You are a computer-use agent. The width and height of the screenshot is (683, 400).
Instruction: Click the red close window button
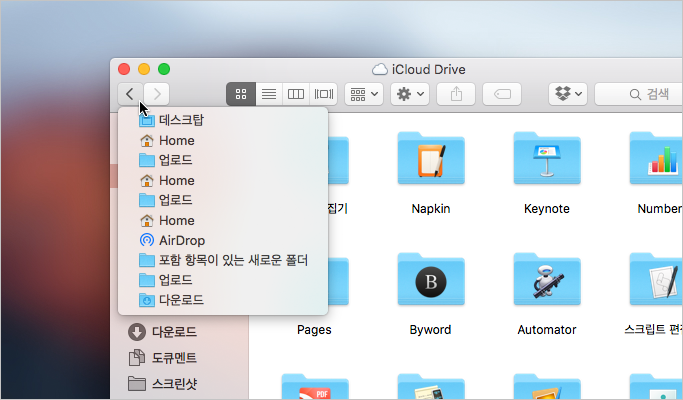click(124, 69)
